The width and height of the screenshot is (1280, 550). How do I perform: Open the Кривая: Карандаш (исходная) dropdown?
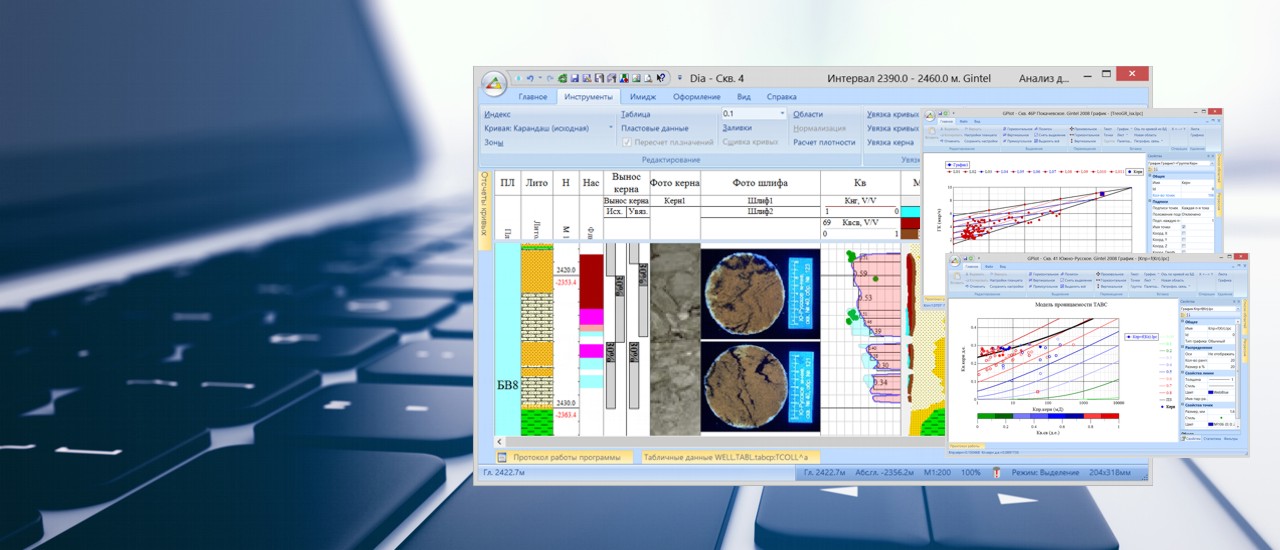(610, 128)
